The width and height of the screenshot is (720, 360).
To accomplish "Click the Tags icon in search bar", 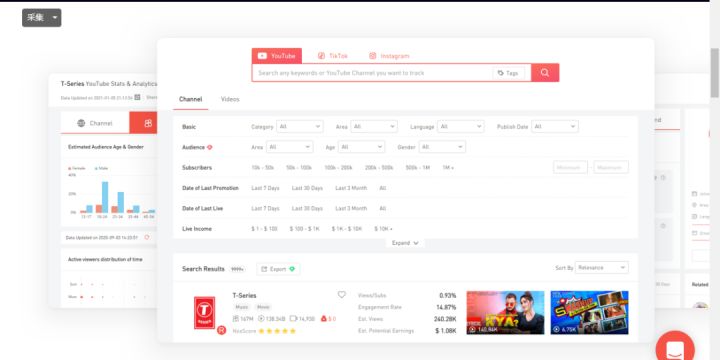I will point(501,73).
